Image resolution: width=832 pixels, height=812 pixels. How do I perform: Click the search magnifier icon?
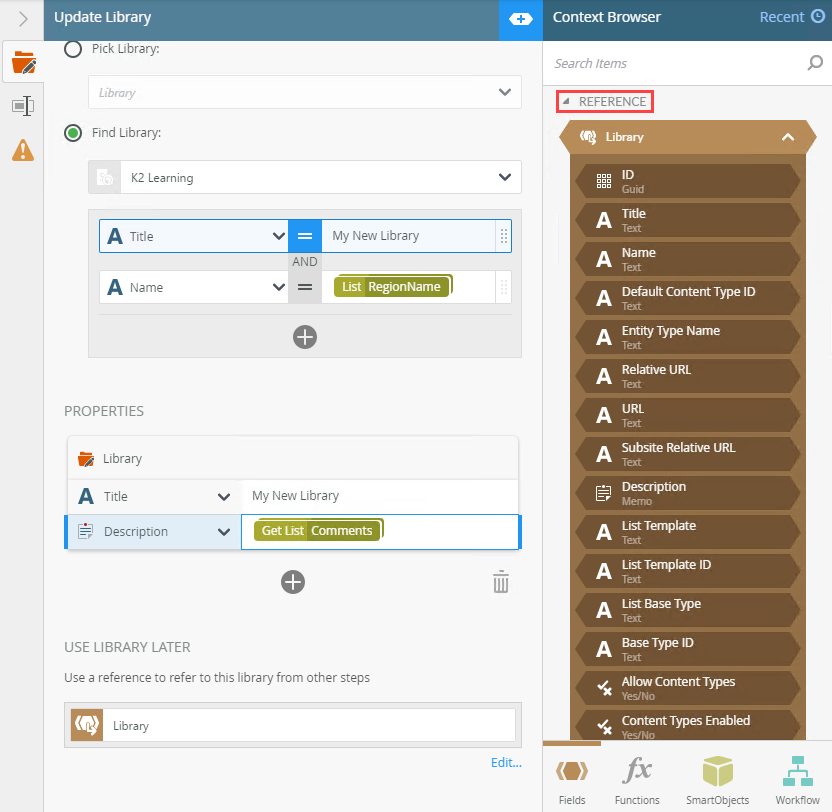click(815, 63)
